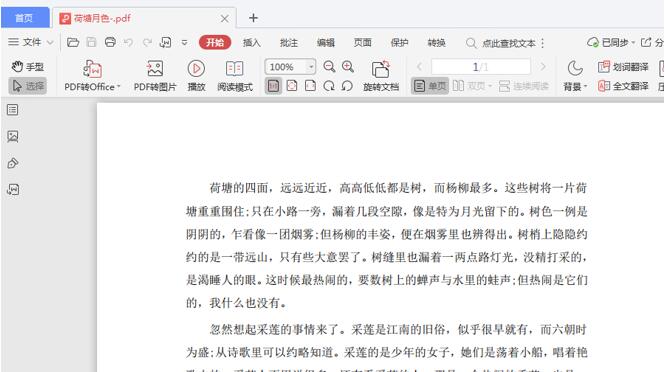Click PDF转图片 tool
The width and height of the screenshot is (665, 372).
pos(155,76)
